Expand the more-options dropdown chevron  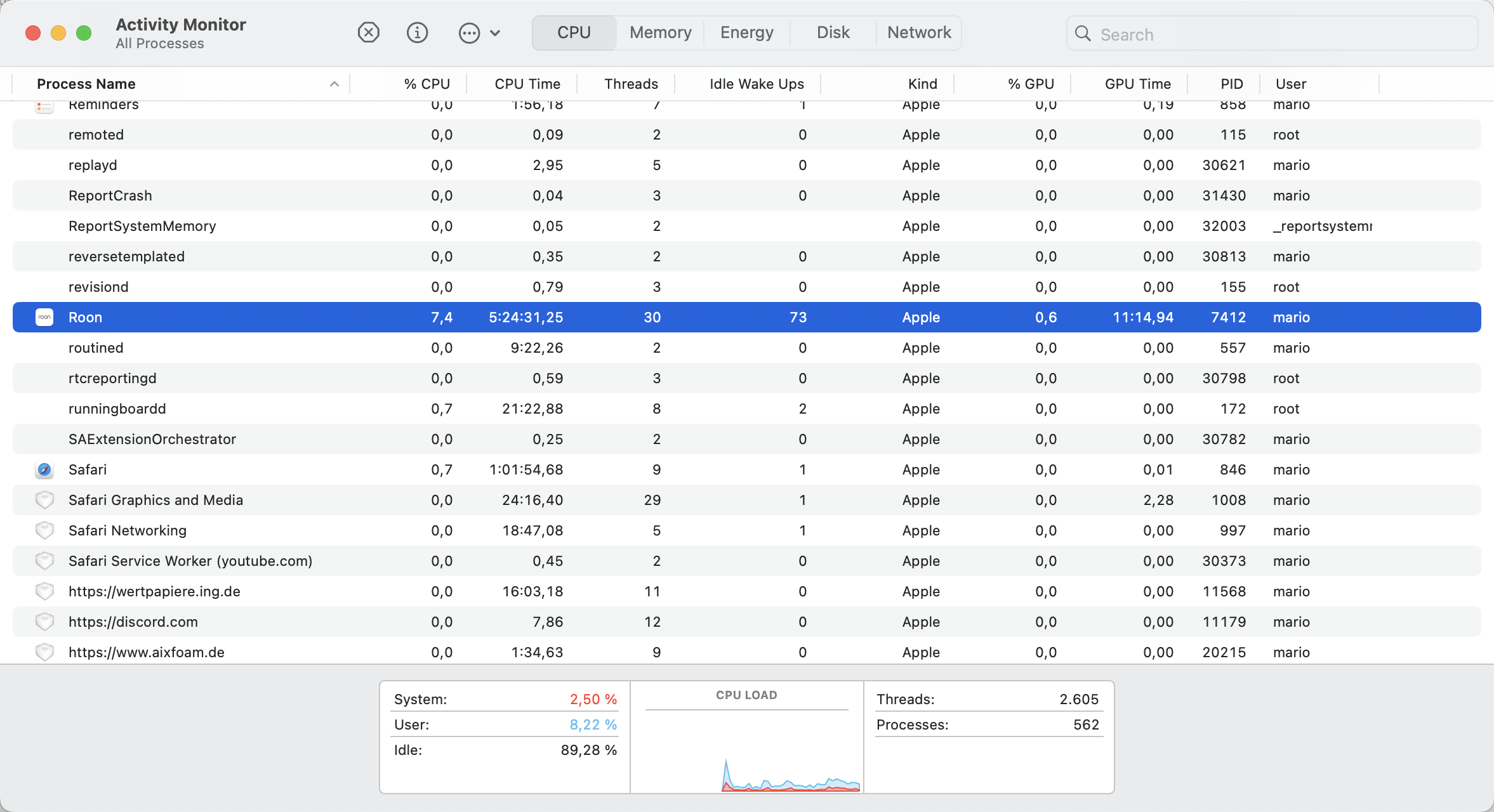click(x=495, y=33)
